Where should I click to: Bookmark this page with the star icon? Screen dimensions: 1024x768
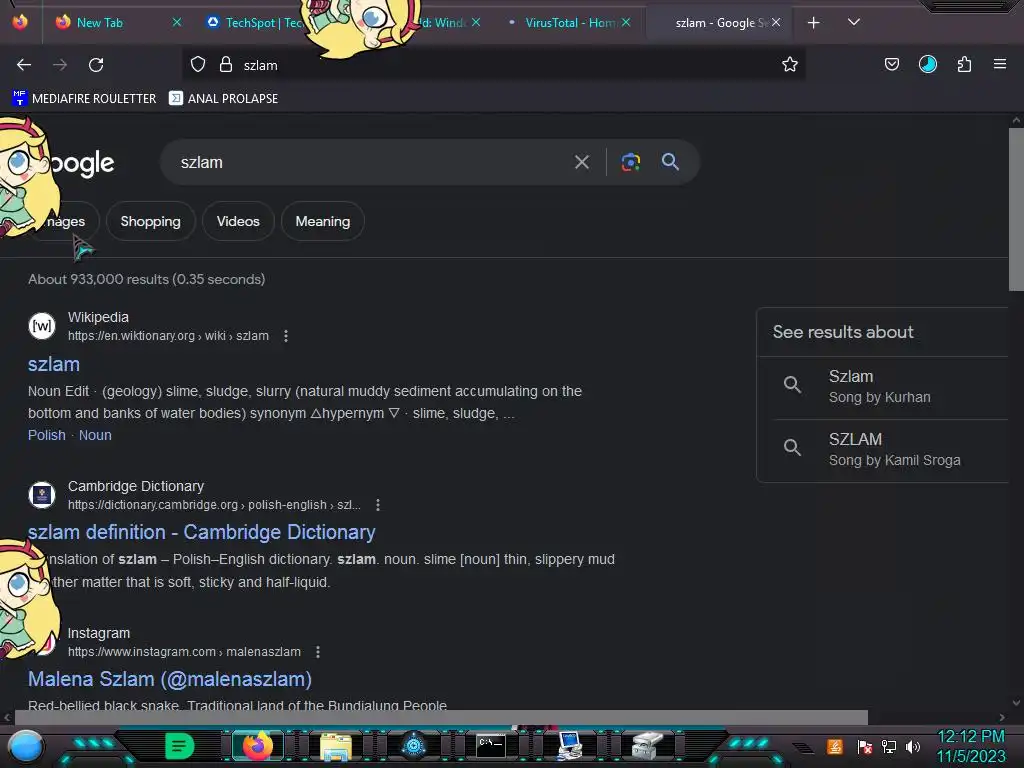(790, 65)
